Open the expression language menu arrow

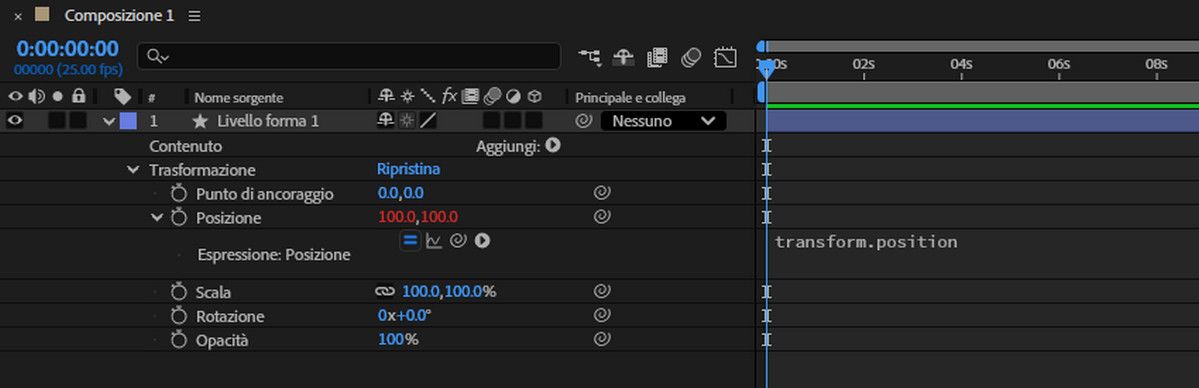click(483, 241)
